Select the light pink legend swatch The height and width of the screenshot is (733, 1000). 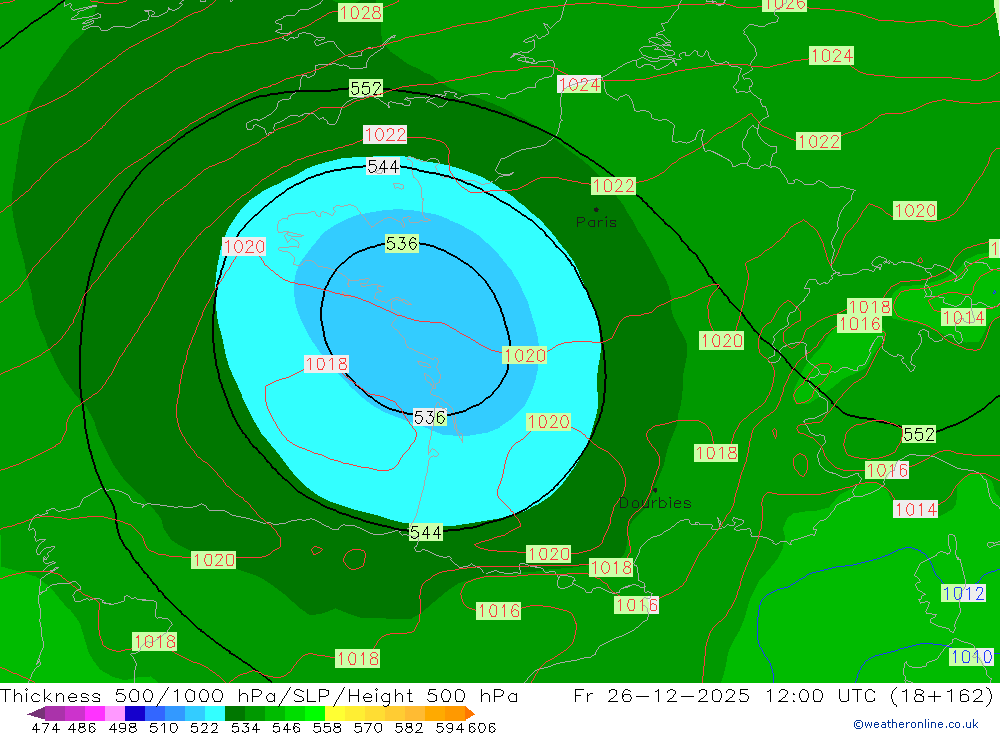pyautogui.click(x=115, y=713)
